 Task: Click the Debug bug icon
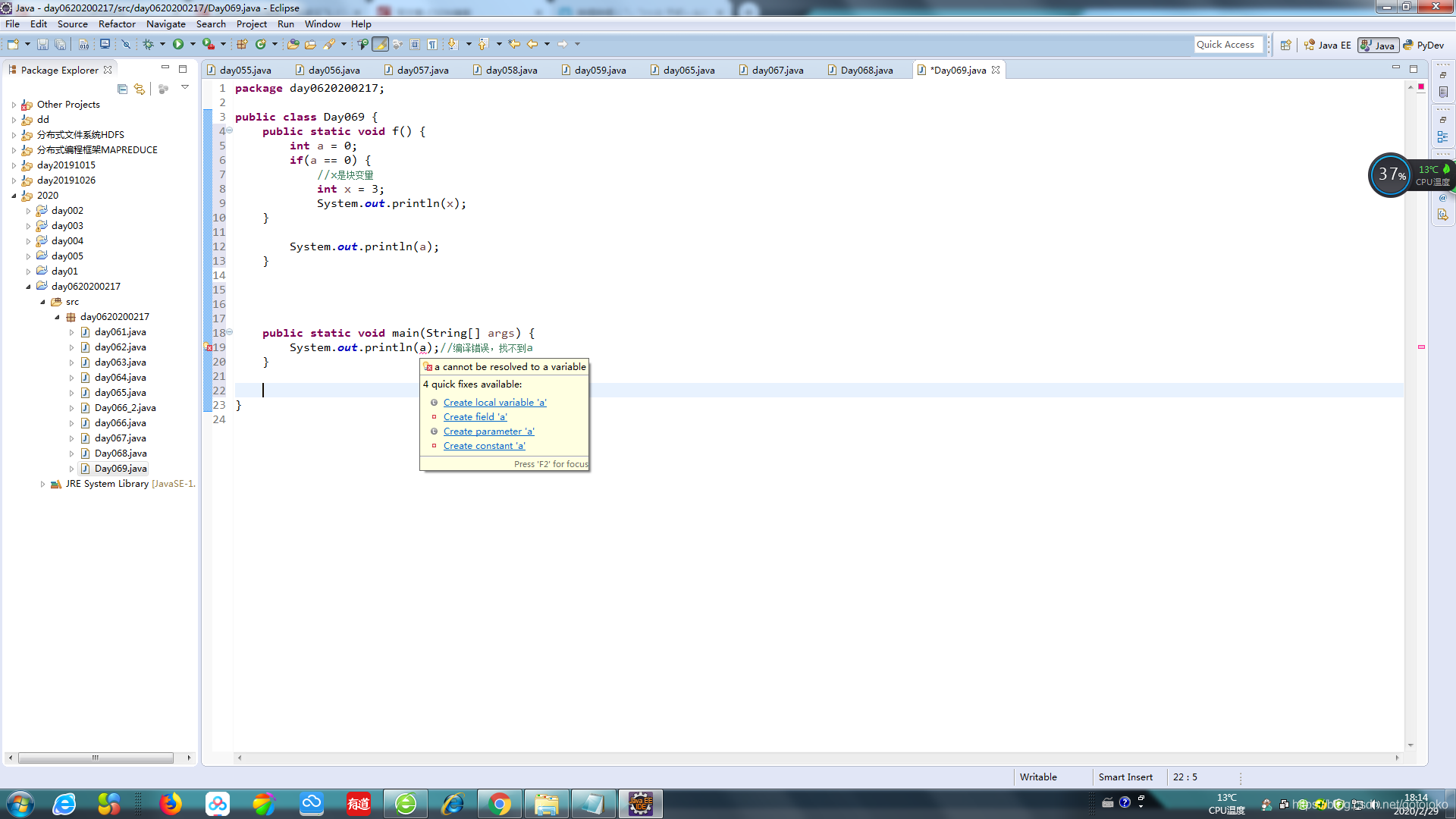pos(148,45)
